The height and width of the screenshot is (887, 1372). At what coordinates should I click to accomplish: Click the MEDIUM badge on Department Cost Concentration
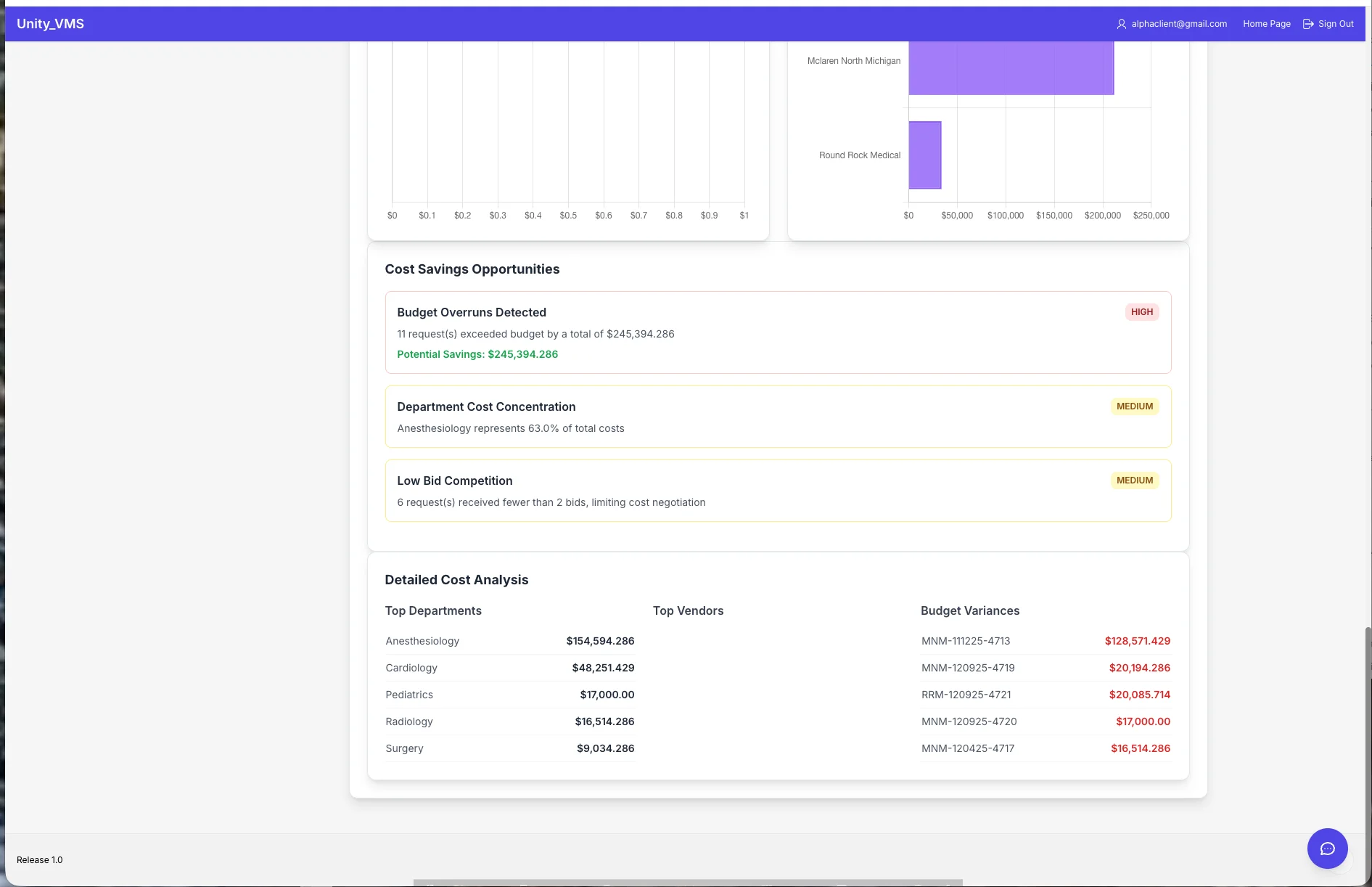tap(1134, 406)
